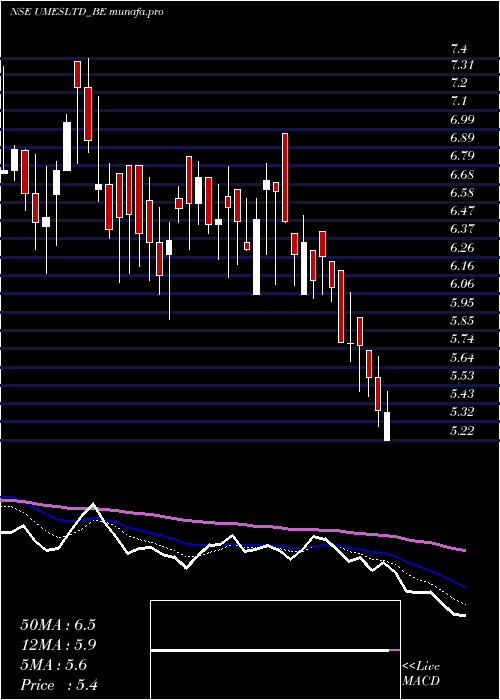500x700 pixels.
Task: Click the long red candle topping at 6.89
Action: [x=284, y=177]
